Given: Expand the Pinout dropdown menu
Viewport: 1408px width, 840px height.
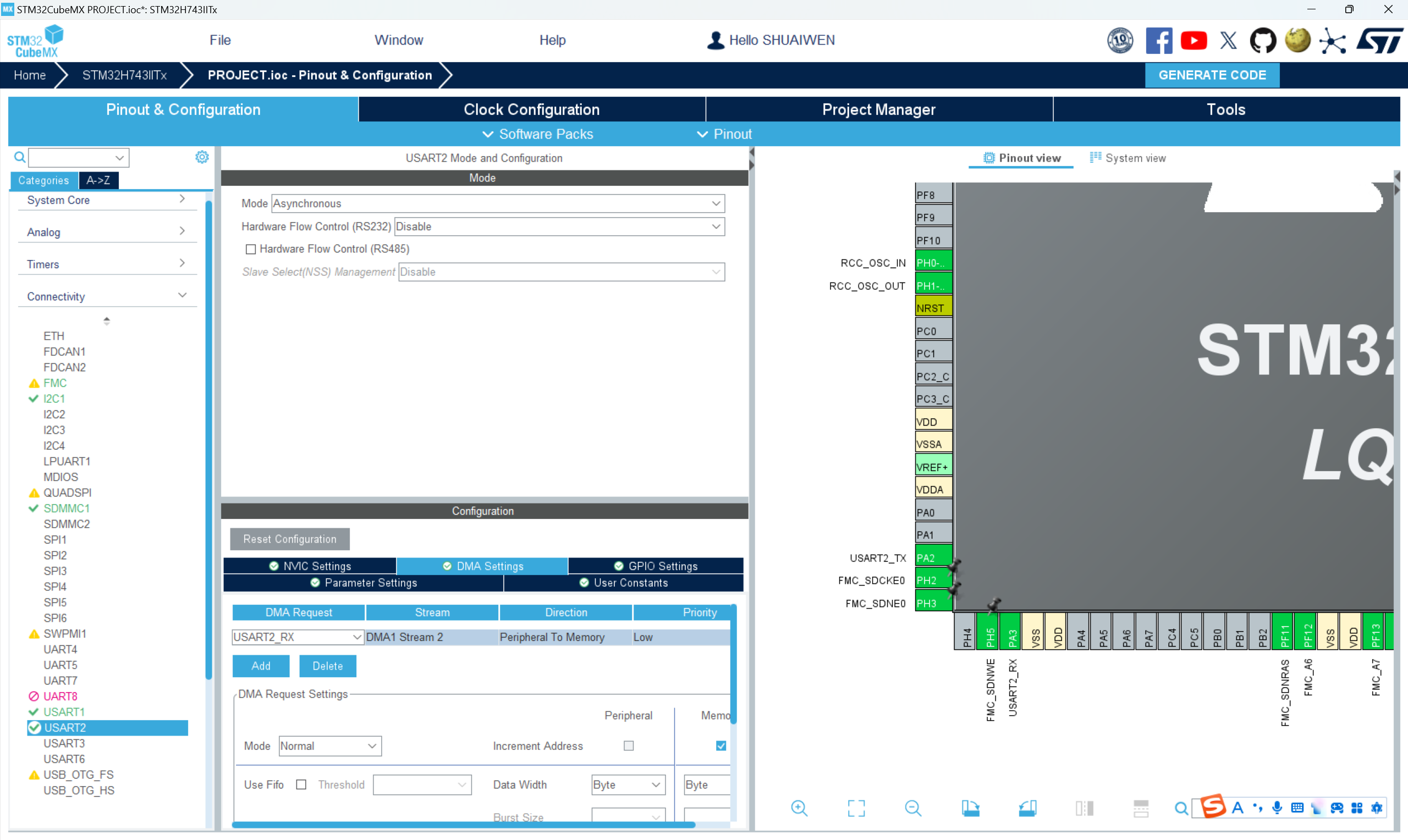Looking at the screenshot, I should click(724, 134).
